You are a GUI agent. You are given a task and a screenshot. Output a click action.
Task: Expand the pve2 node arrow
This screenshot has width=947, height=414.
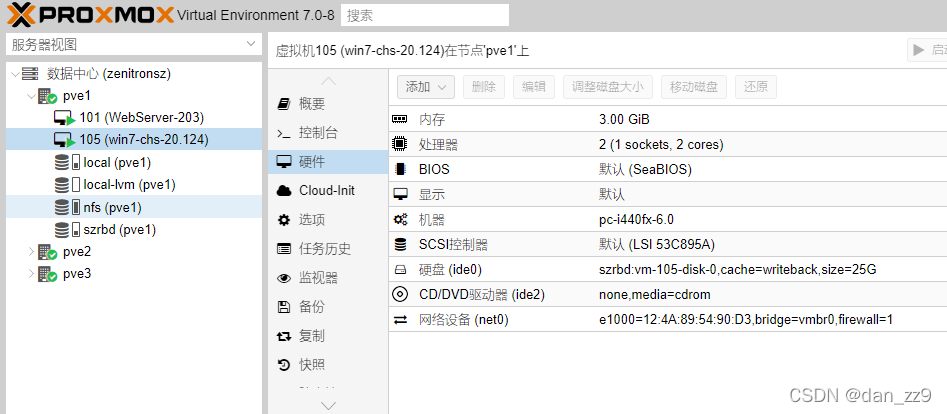pos(31,251)
